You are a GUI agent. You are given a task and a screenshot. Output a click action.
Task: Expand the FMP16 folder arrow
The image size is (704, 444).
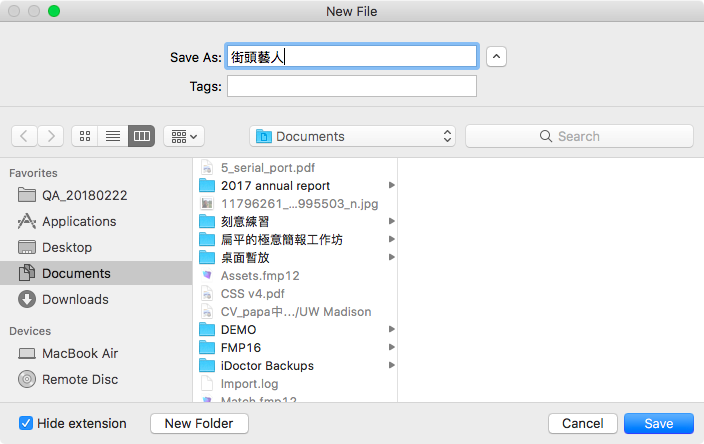392,347
